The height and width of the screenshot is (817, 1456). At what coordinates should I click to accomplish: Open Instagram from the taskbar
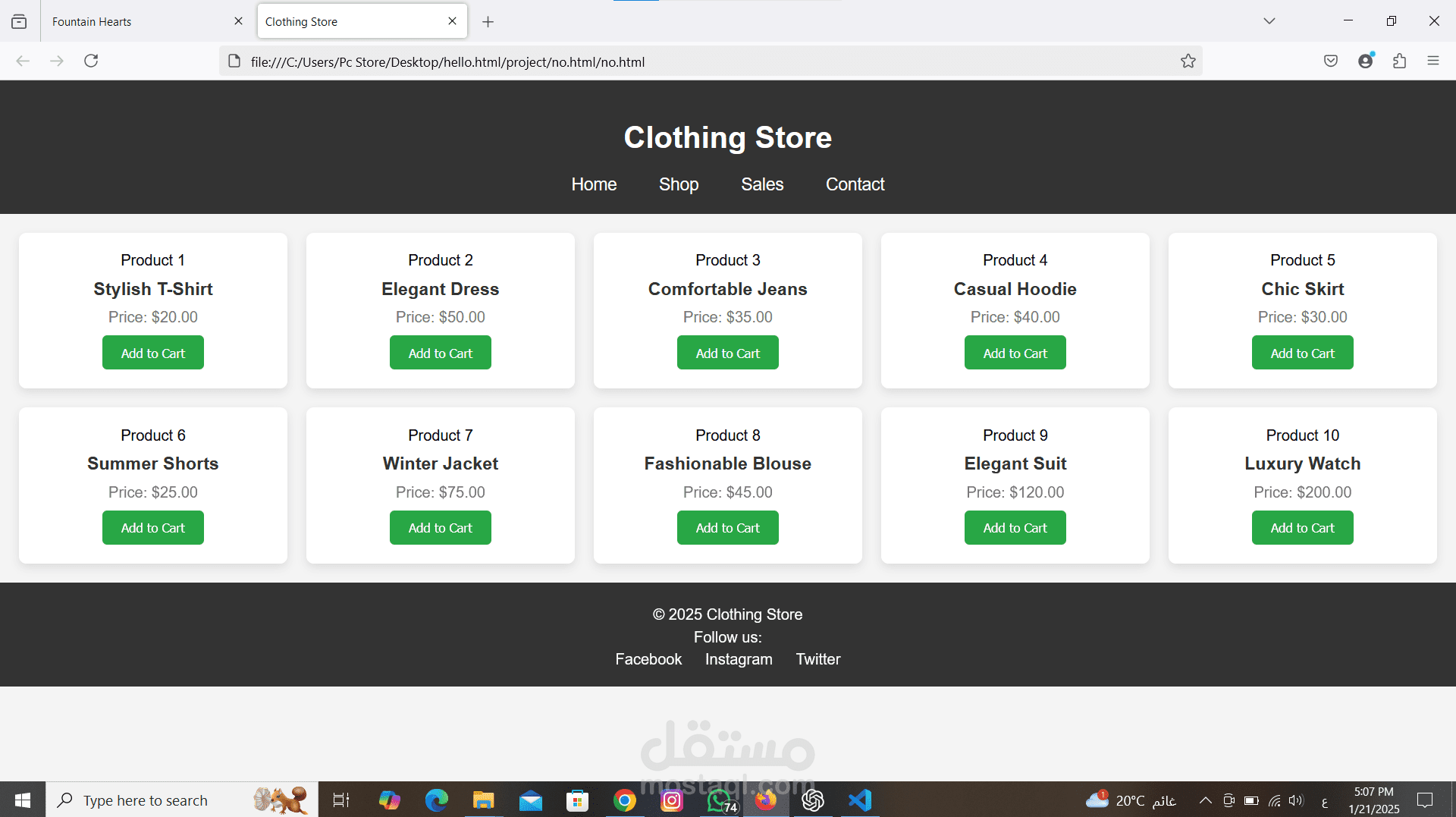point(671,800)
